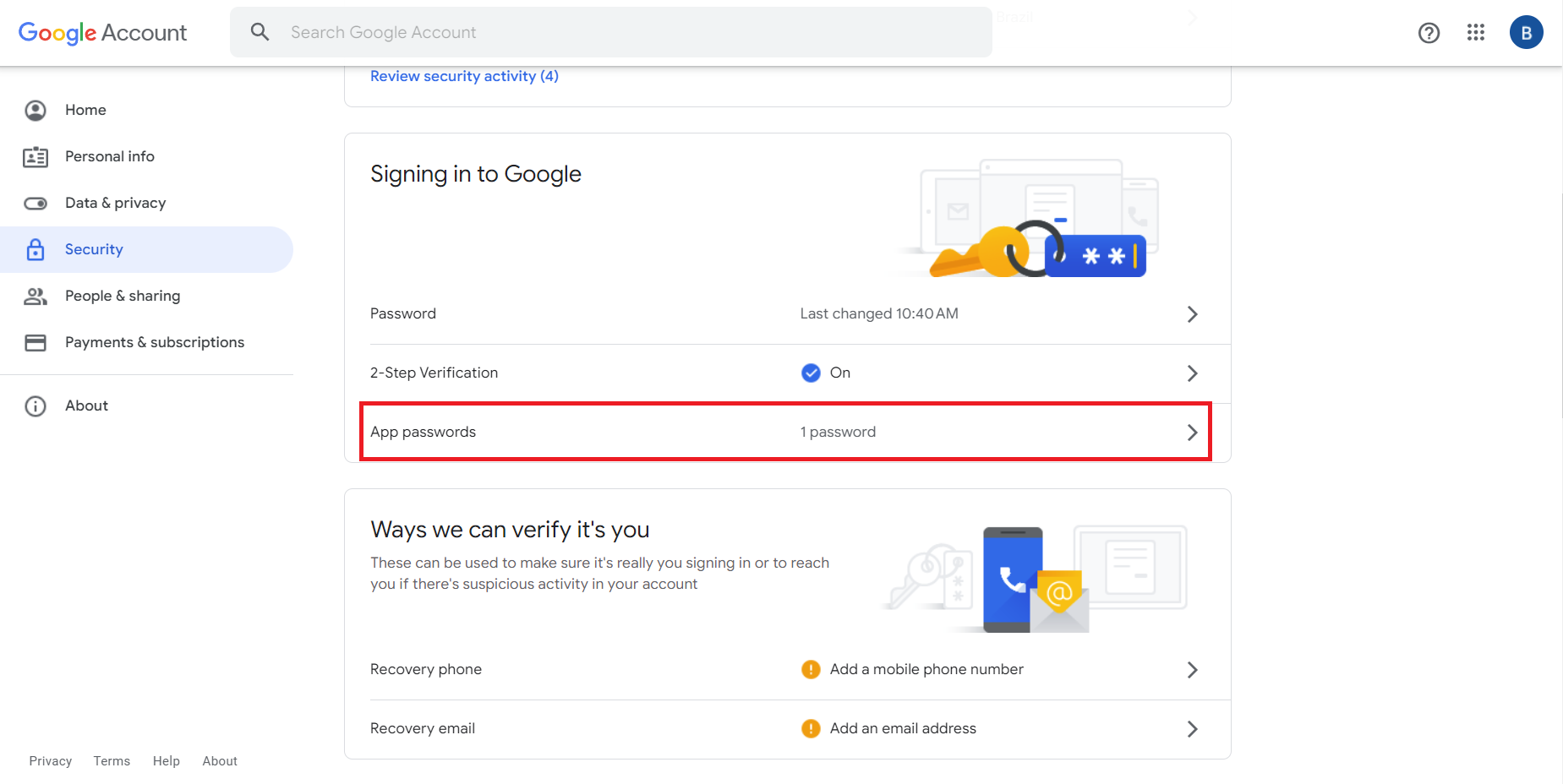Expand the App passwords row chevron
The height and width of the screenshot is (784, 1563).
[x=1192, y=433]
